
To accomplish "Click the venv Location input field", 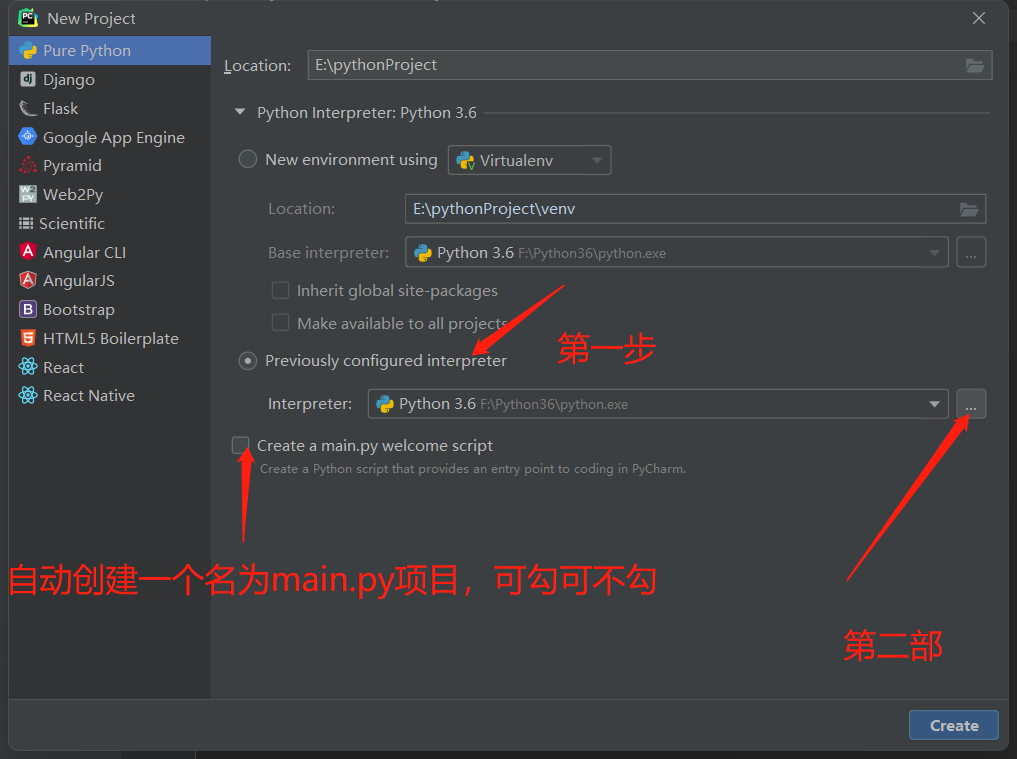I will 695,209.
